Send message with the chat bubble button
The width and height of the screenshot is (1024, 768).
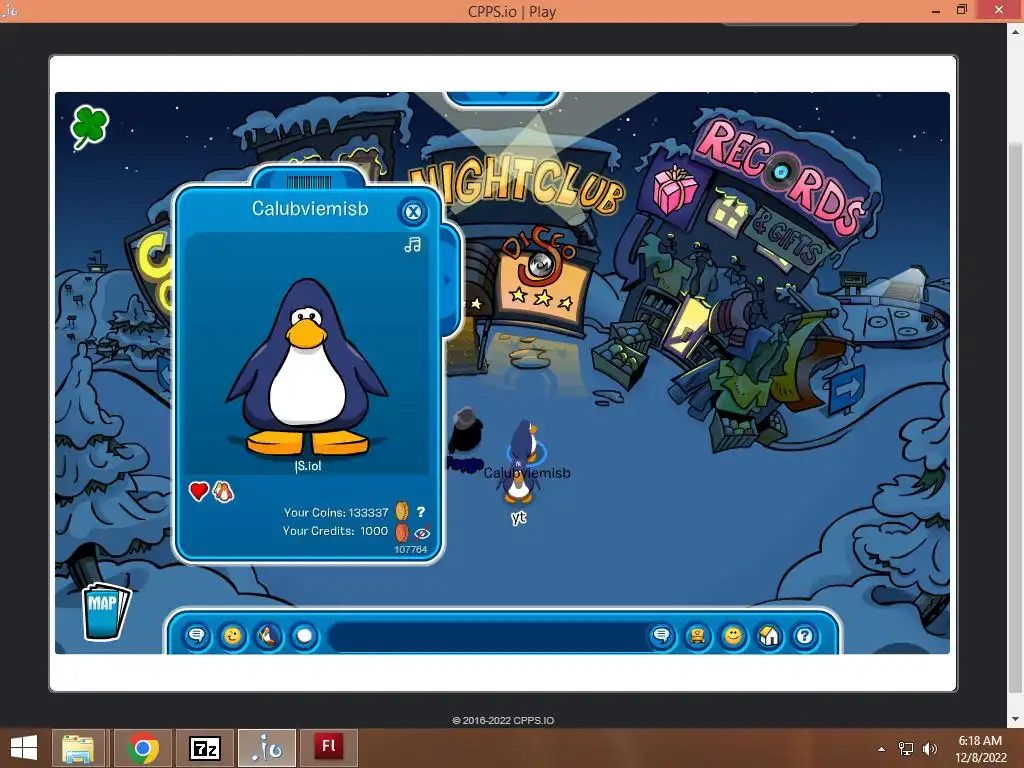click(662, 635)
